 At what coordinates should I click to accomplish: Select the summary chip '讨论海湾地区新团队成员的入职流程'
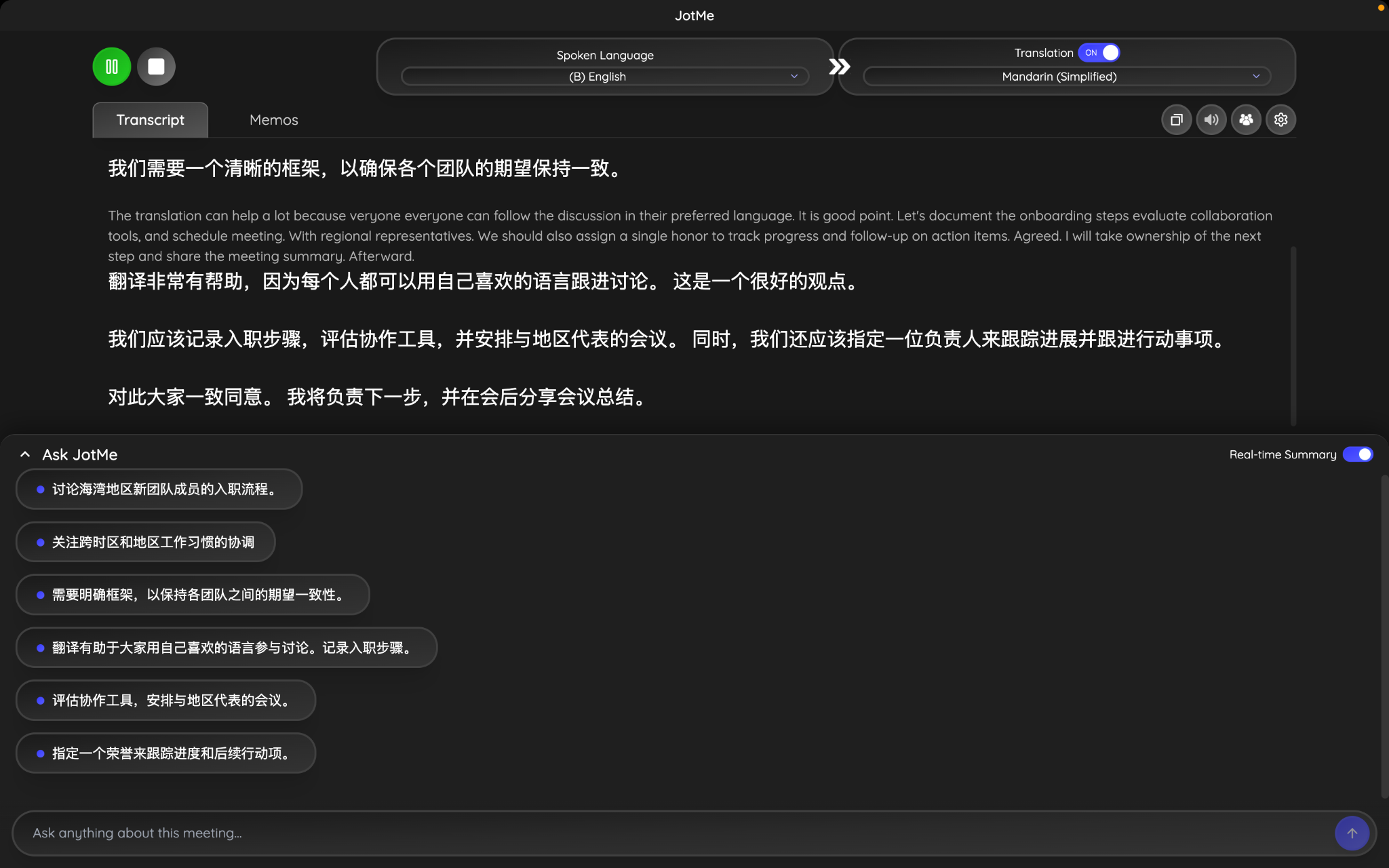(x=159, y=489)
